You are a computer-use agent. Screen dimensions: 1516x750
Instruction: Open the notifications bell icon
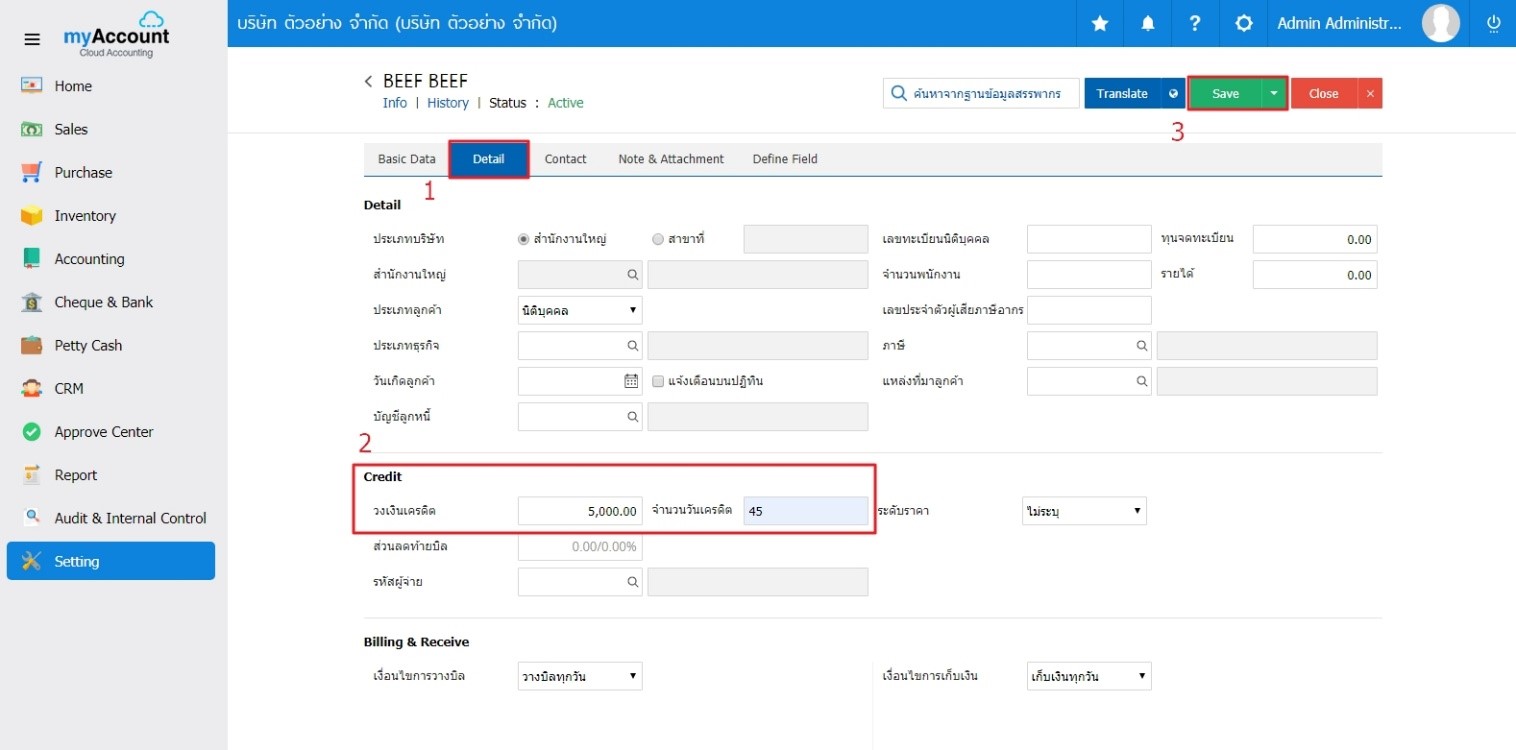(1148, 23)
